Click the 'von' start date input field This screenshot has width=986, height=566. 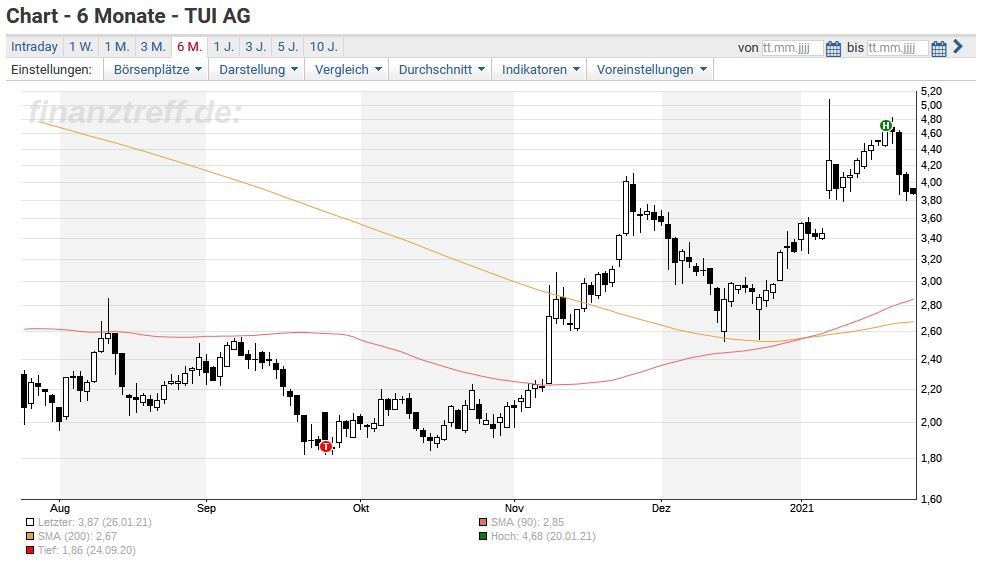[792, 48]
